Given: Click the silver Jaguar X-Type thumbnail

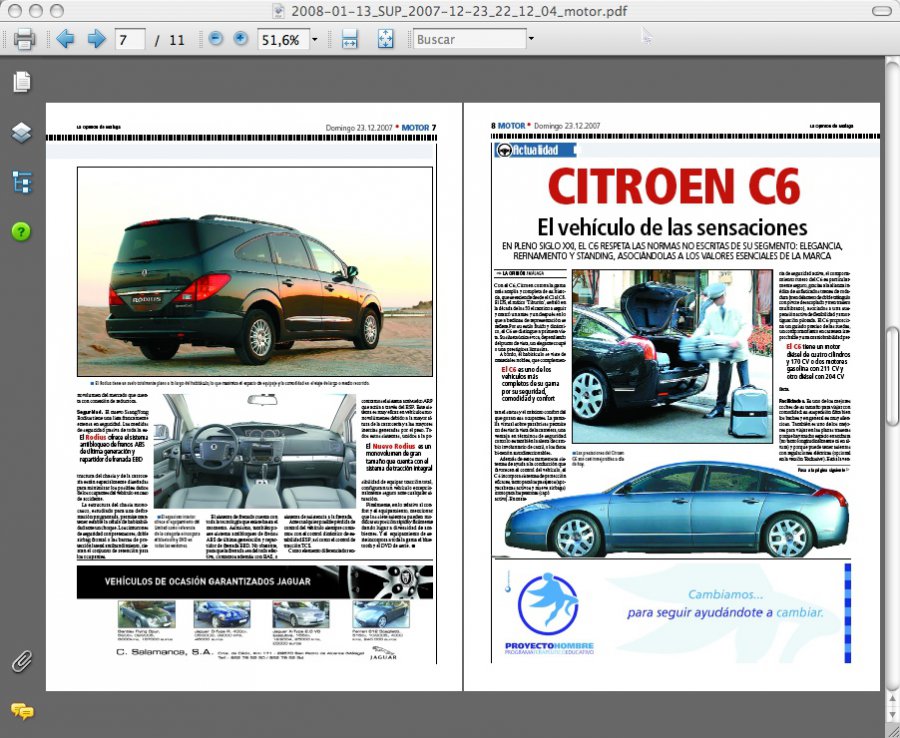Looking at the screenshot, I should click(301, 614).
